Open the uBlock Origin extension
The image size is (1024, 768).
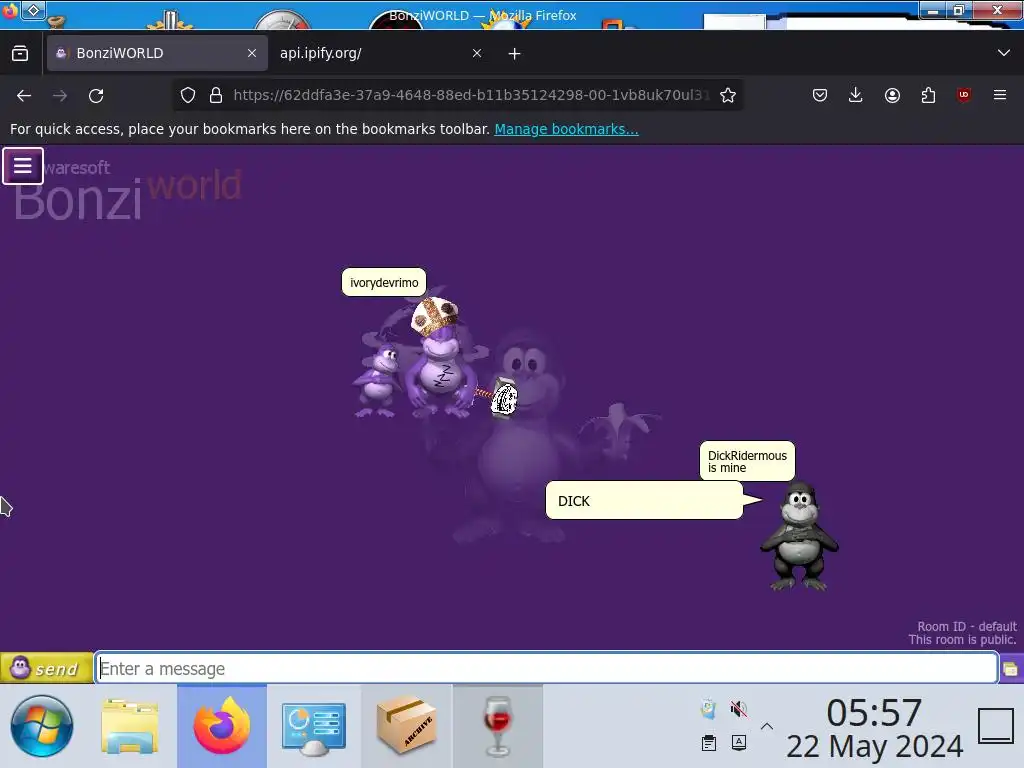(964, 95)
